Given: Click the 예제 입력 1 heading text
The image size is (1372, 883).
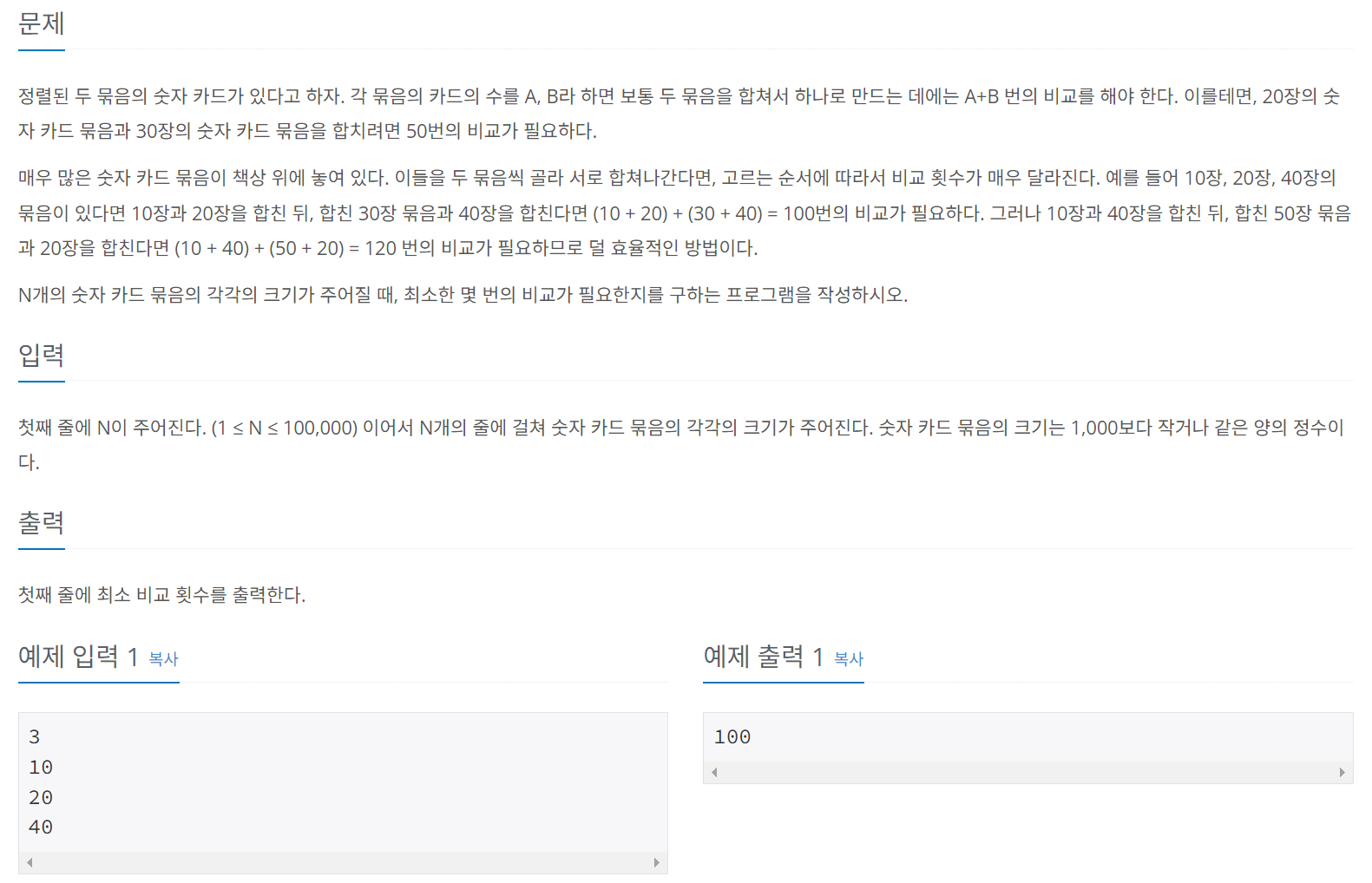Looking at the screenshot, I should 78,657.
